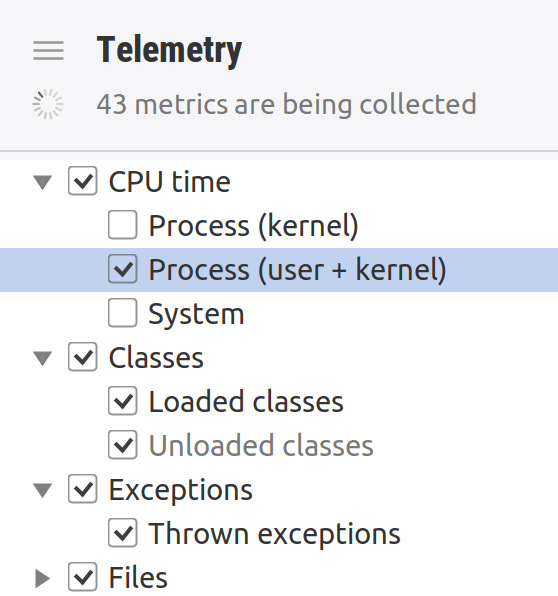Enable the System metric checkbox
This screenshot has width=558, height=596.
pyautogui.click(x=122, y=313)
